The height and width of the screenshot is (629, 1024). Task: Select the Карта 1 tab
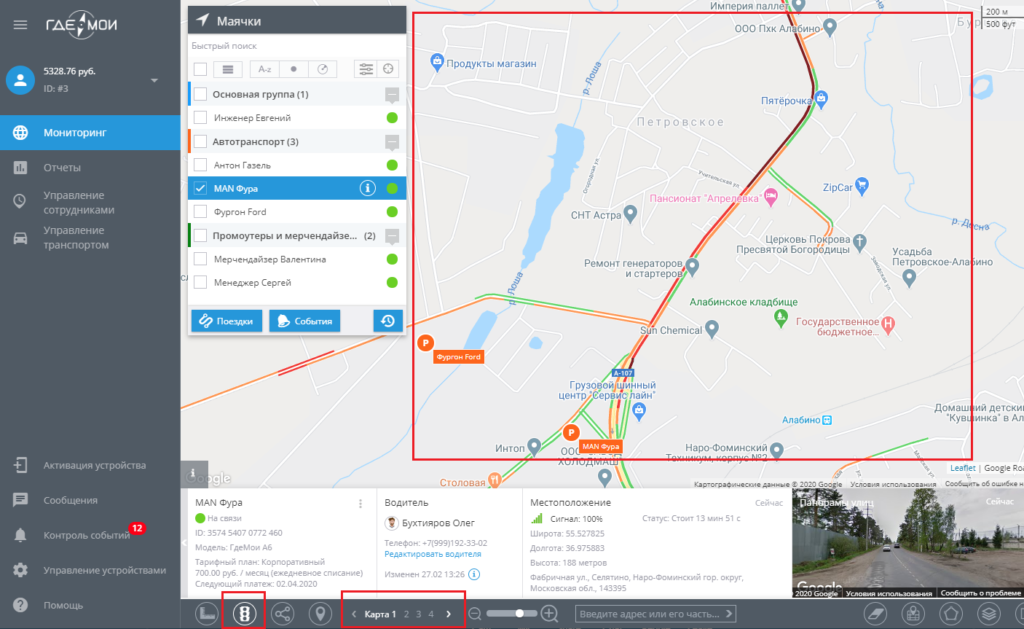[x=380, y=614]
